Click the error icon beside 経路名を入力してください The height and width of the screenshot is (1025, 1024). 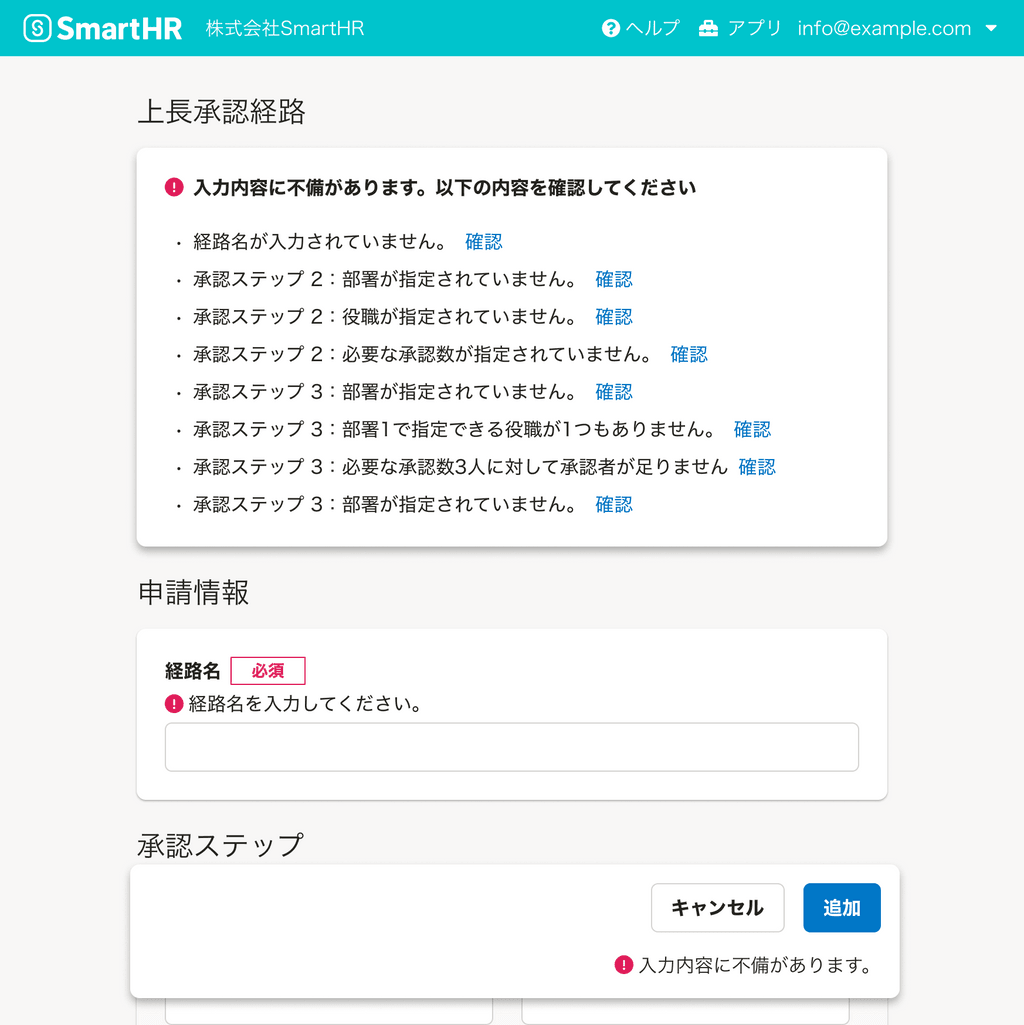point(174,703)
